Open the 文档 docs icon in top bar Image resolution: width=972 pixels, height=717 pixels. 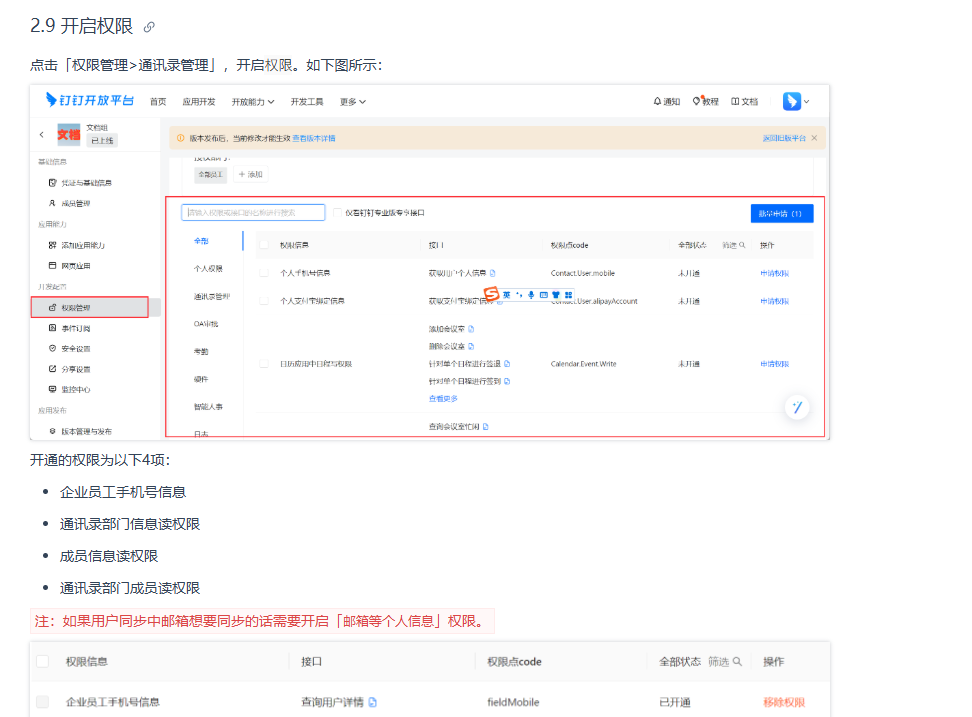(x=744, y=102)
